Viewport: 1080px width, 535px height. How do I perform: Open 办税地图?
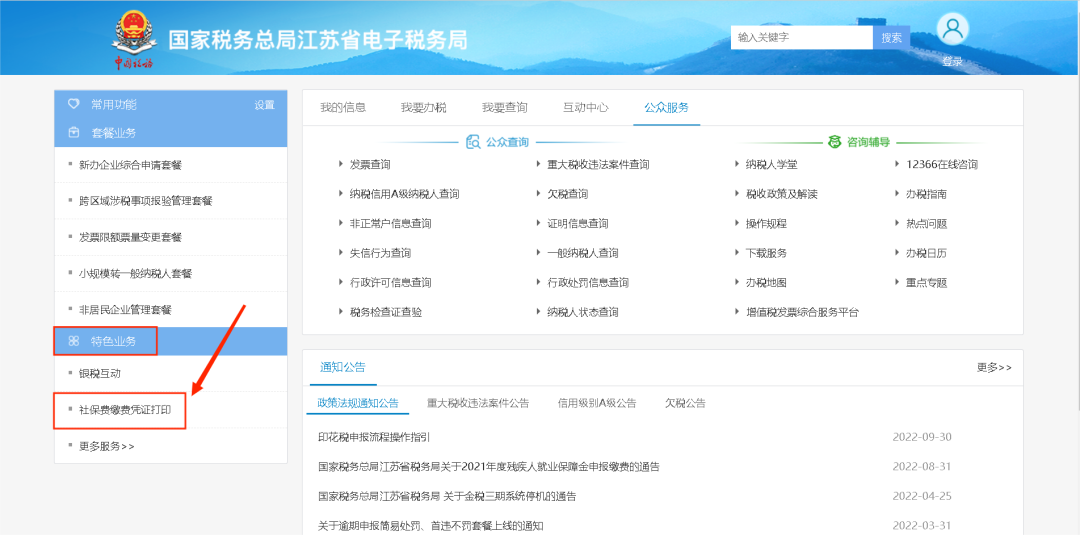(766, 283)
